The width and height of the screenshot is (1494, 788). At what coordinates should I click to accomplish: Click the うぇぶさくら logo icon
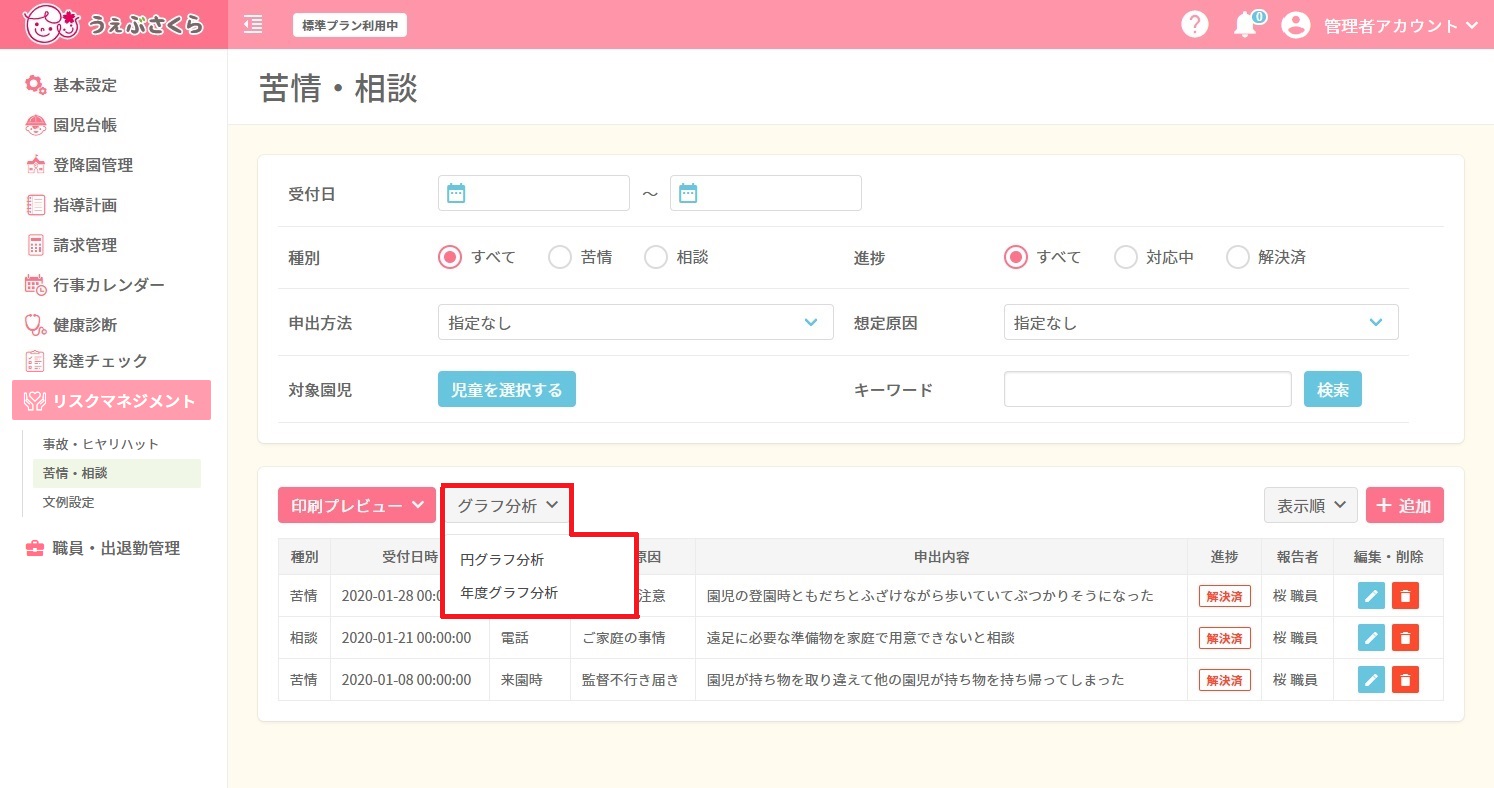[x=50, y=24]
